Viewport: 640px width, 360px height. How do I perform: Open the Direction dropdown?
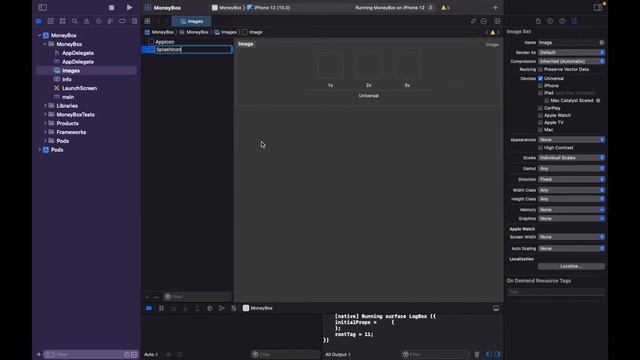click(x=571, y=179)
